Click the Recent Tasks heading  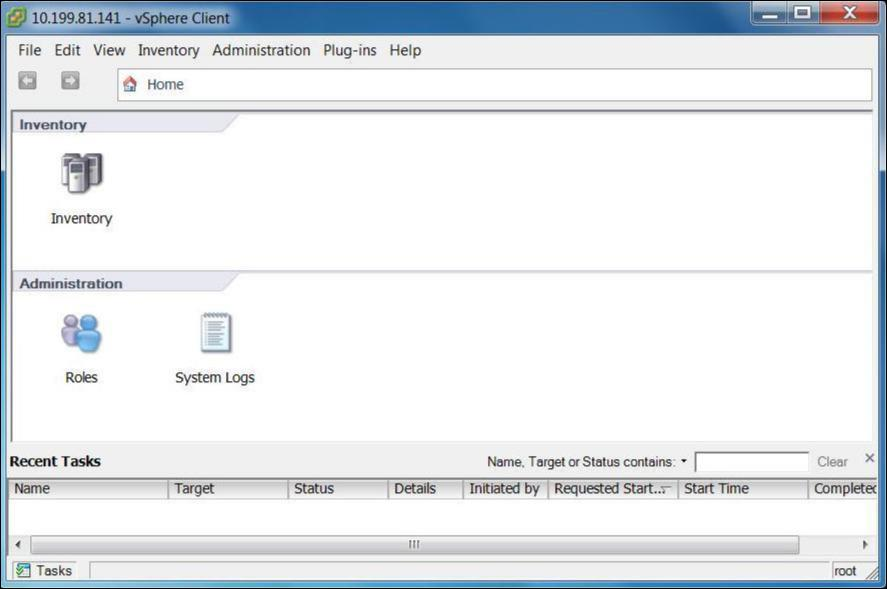[x=55, y=461]
